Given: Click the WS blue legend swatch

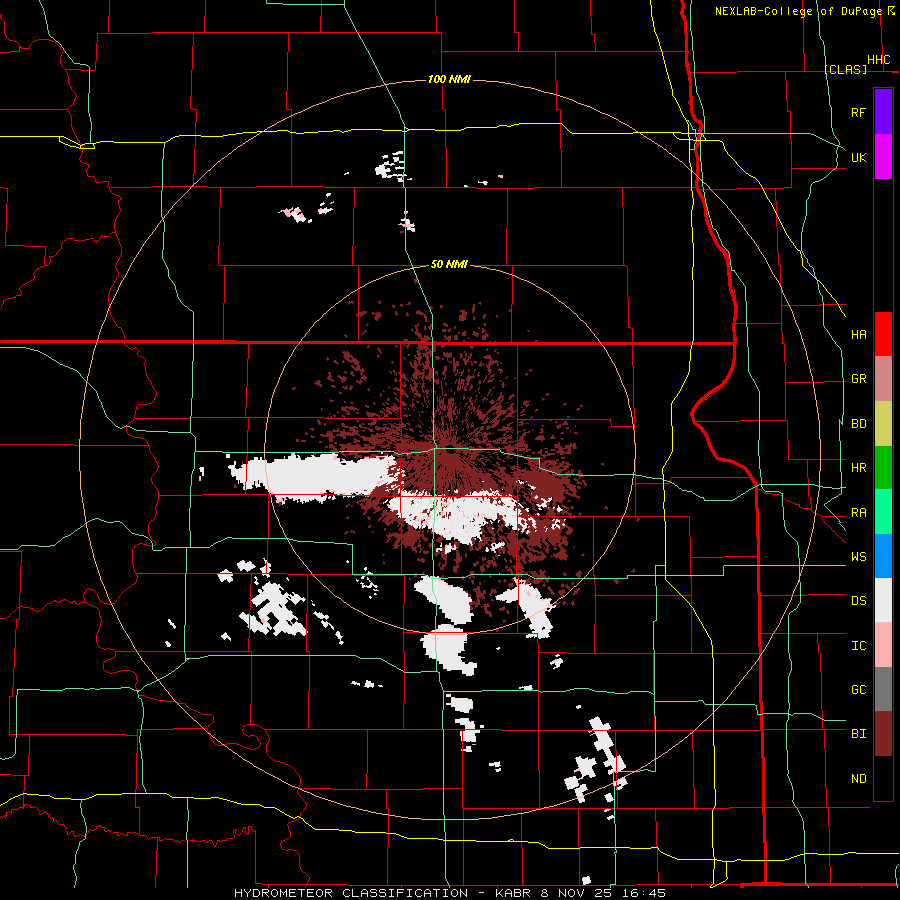Looking at the screenshot, I should 883,556.
